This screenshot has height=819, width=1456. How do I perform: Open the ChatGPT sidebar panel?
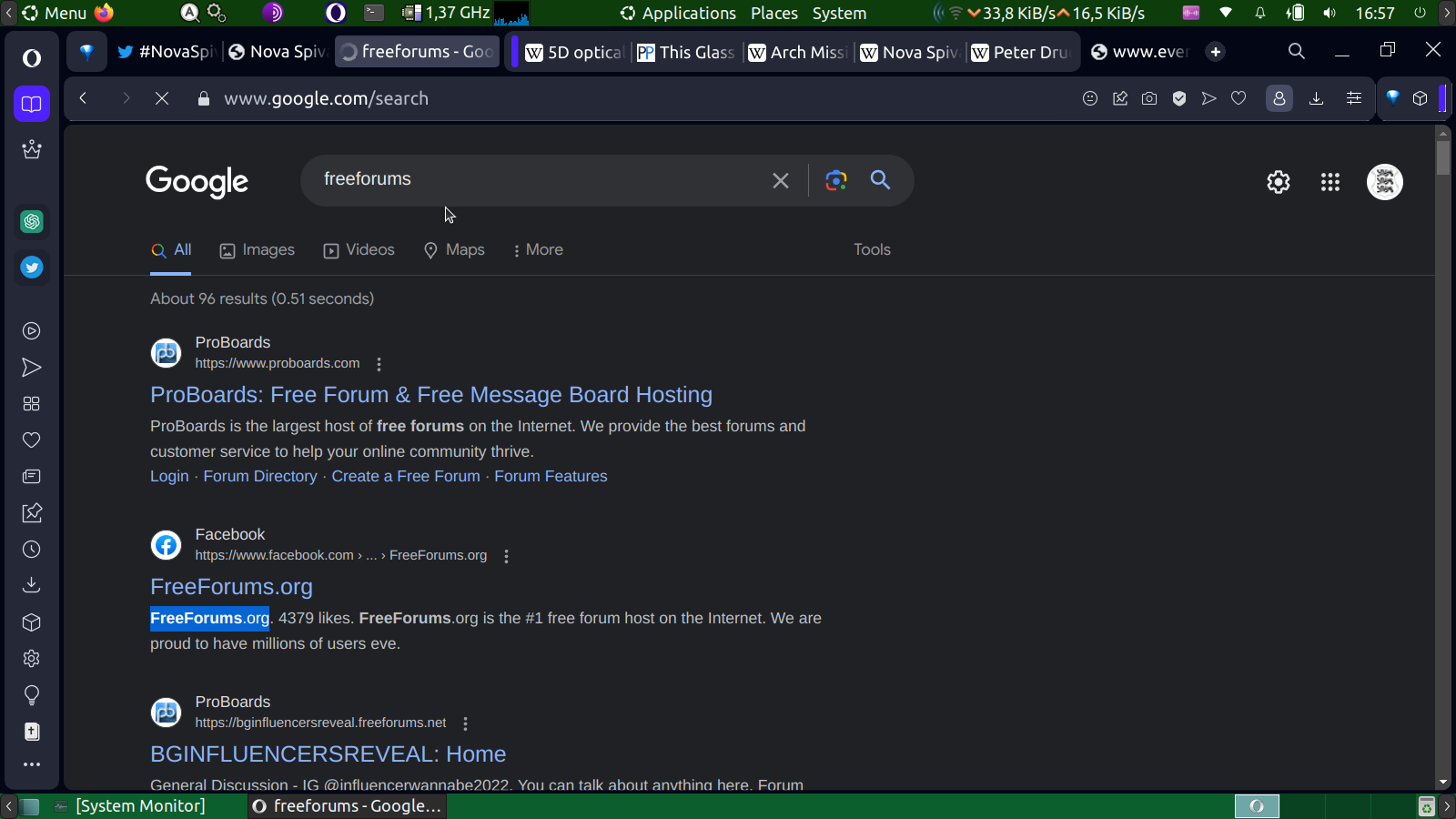(x=32, y=221)
